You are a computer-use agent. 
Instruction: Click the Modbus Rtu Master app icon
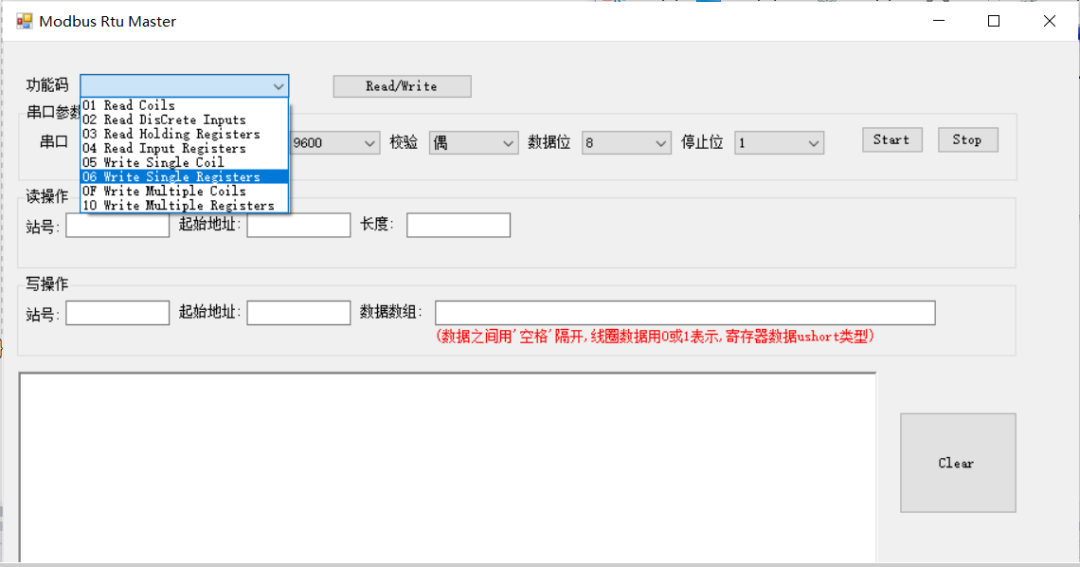[24, 21]
